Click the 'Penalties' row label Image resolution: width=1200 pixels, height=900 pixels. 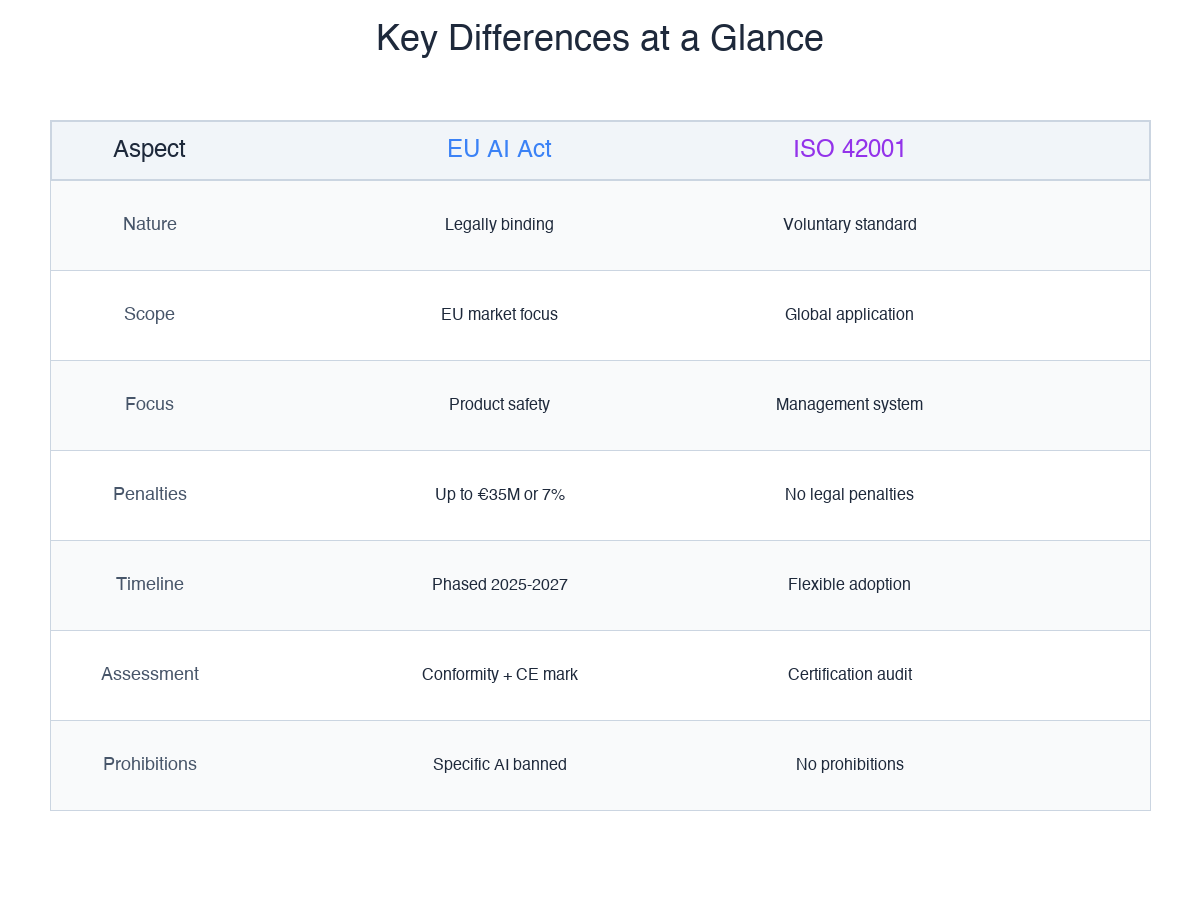click(149, 494)
